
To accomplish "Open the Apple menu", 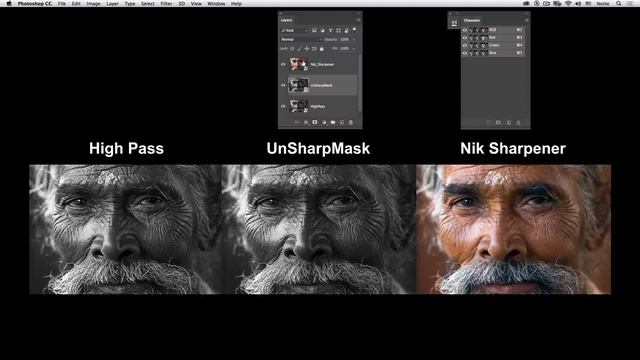I will coord(9,4).
